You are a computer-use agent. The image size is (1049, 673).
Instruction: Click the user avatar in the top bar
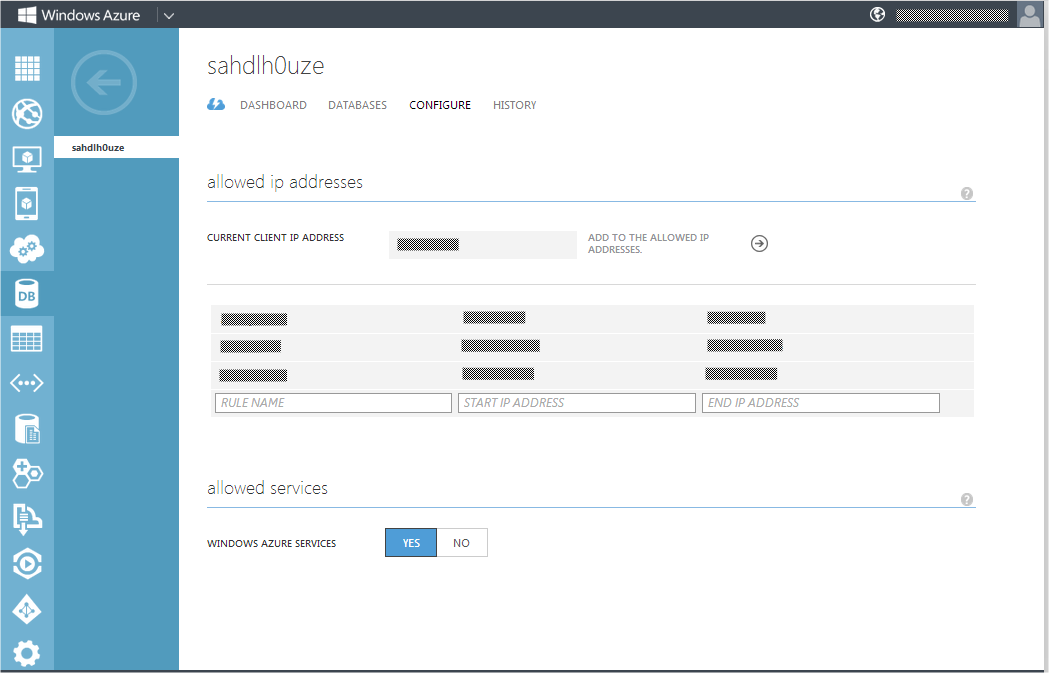[x=1029, y=14]
